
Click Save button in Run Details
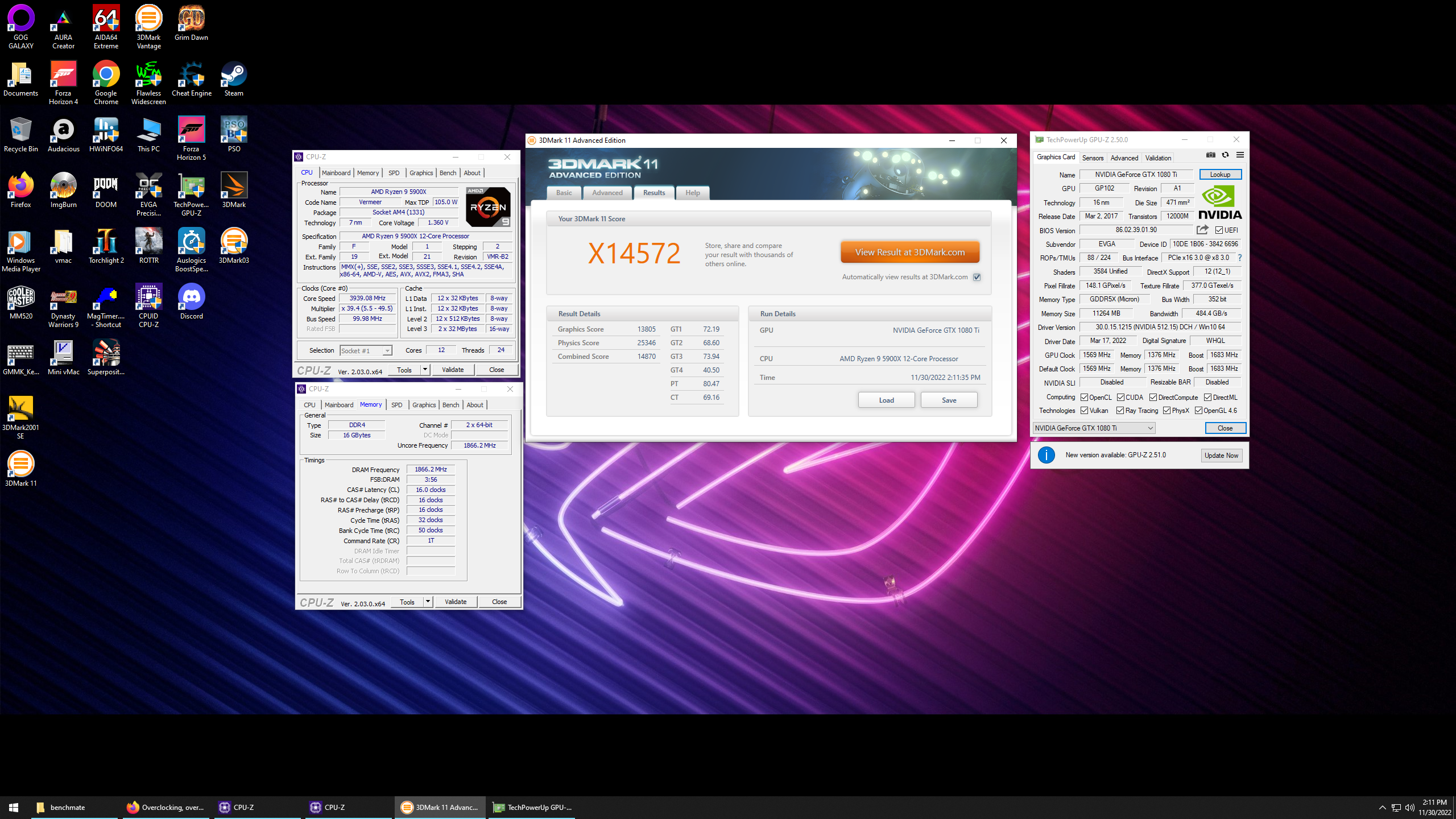(x=949, y=400)
